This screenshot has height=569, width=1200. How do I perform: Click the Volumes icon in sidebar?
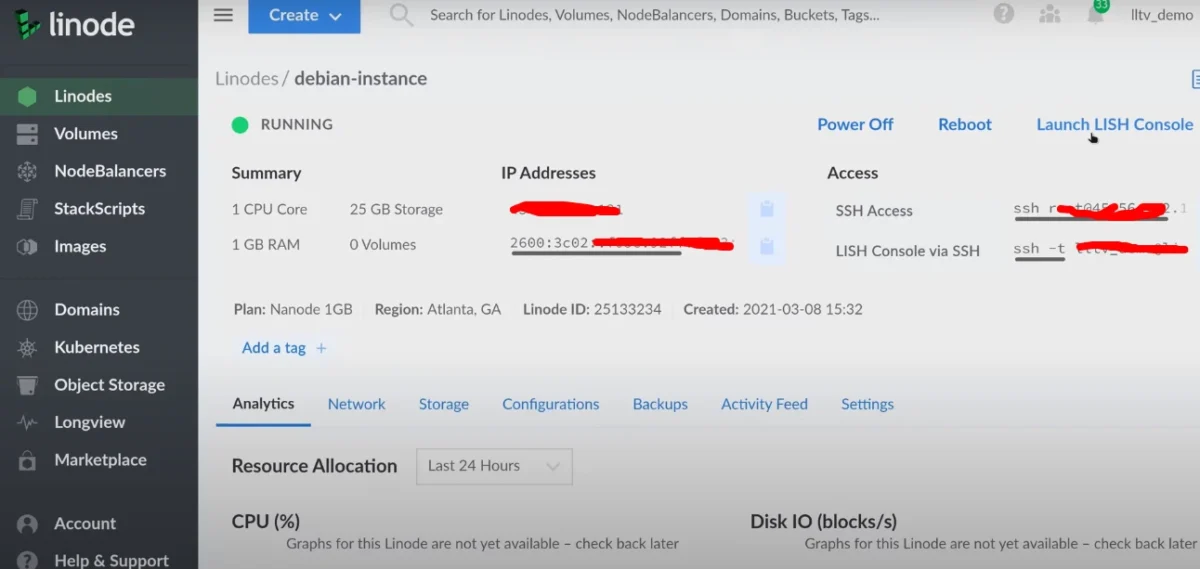click(x=27, y=134)
